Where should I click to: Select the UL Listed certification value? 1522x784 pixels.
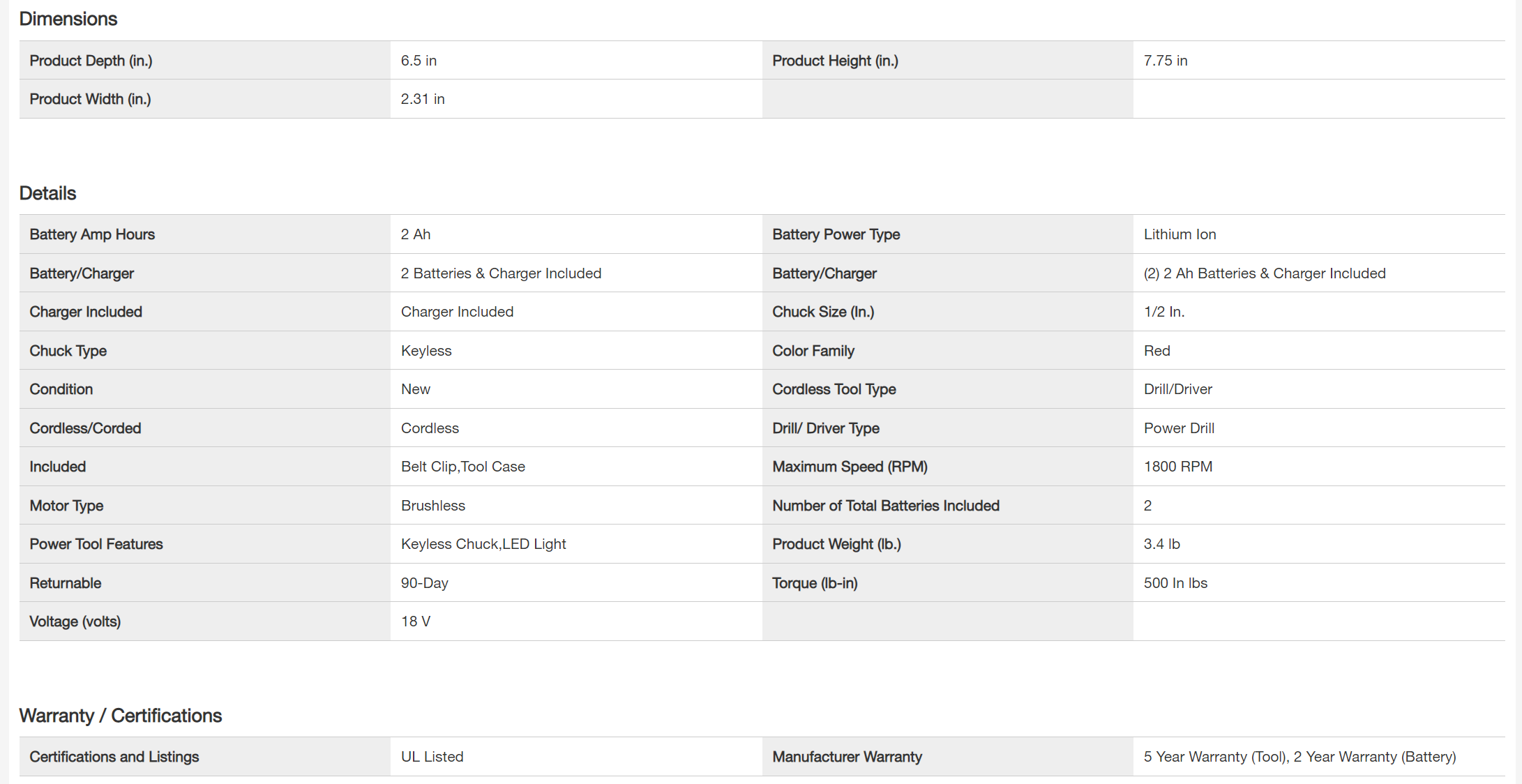(x=432, y=757)
